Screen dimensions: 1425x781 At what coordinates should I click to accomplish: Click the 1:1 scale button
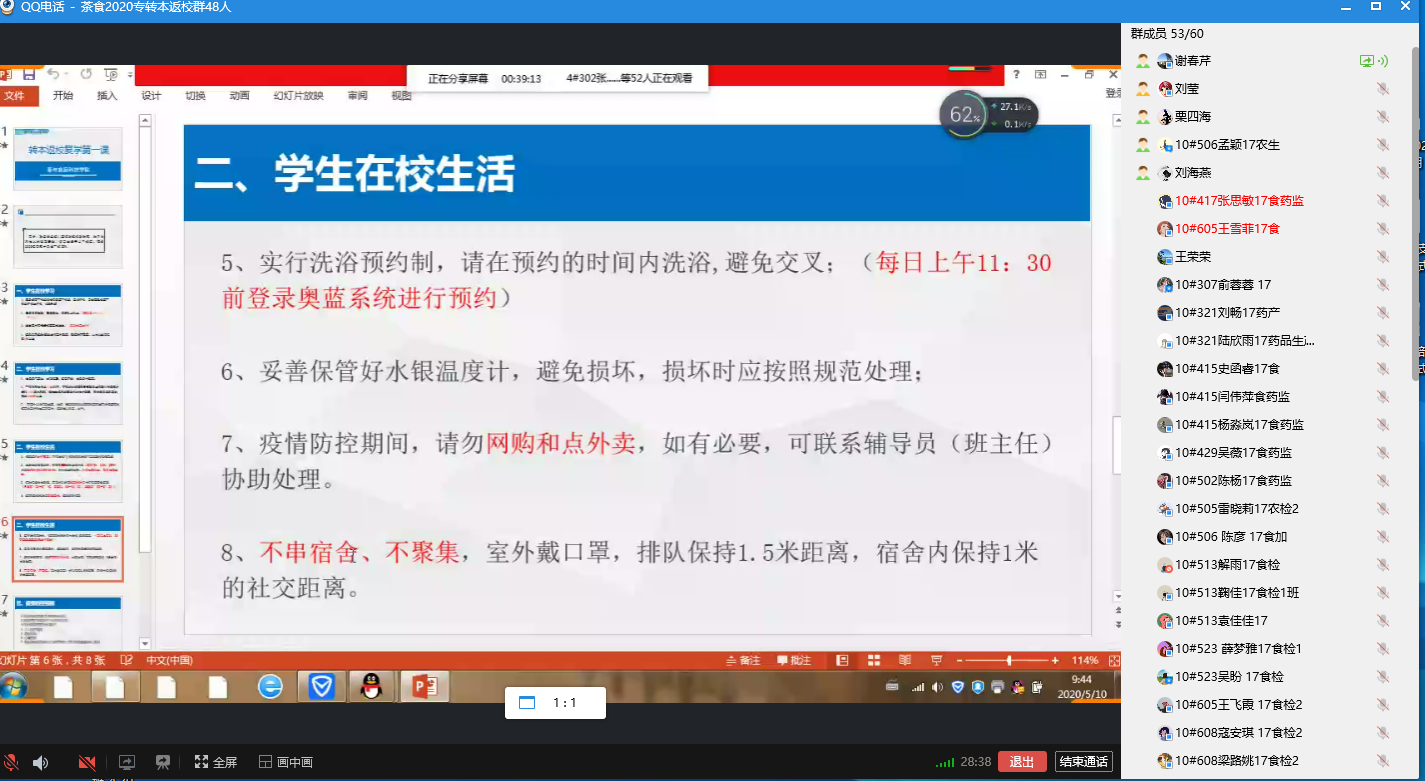pos(555,703)
